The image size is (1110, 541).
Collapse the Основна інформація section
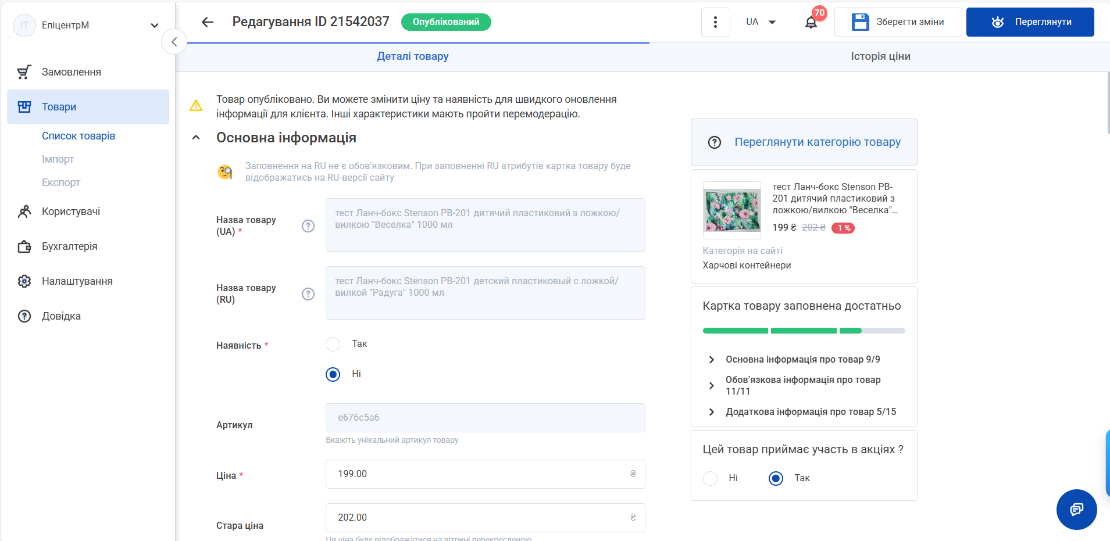coord(196,138)
